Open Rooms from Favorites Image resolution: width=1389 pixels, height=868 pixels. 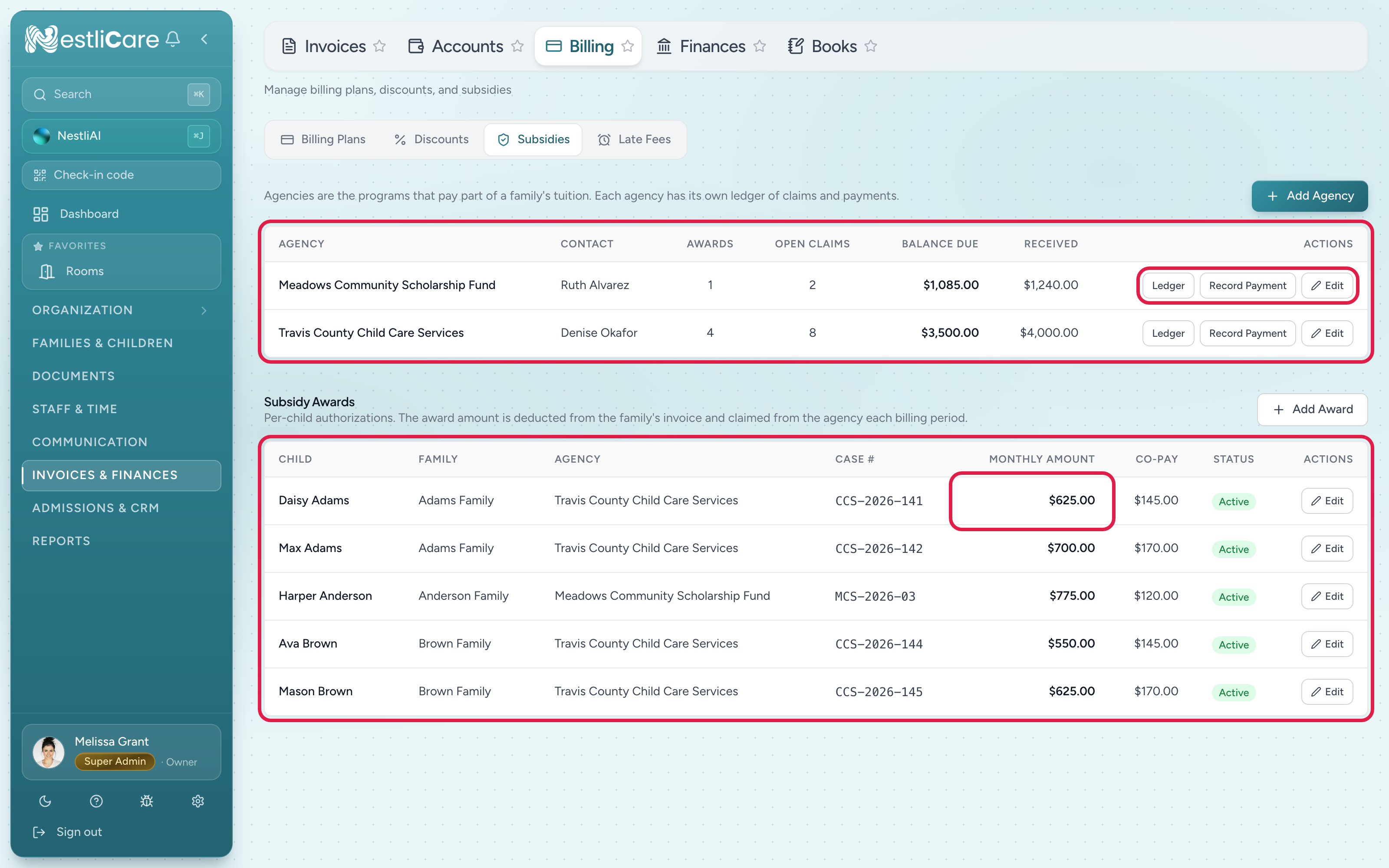click(x=121, y=272)
